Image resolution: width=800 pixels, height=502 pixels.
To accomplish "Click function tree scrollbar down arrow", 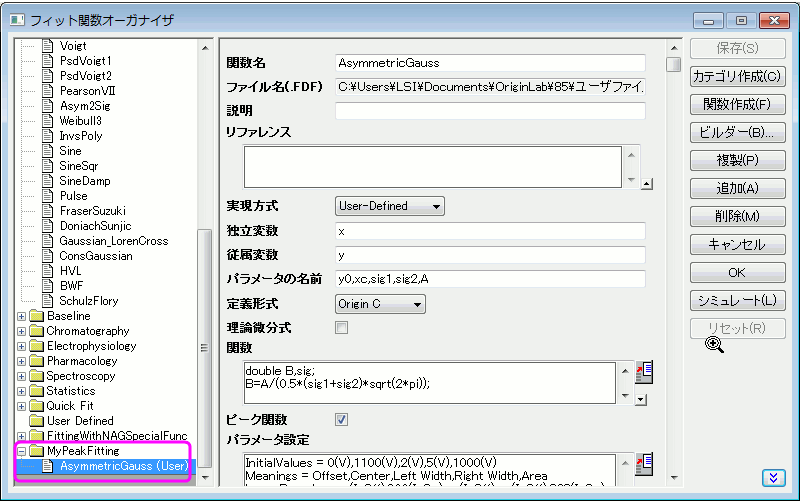I will click(205, 478).
